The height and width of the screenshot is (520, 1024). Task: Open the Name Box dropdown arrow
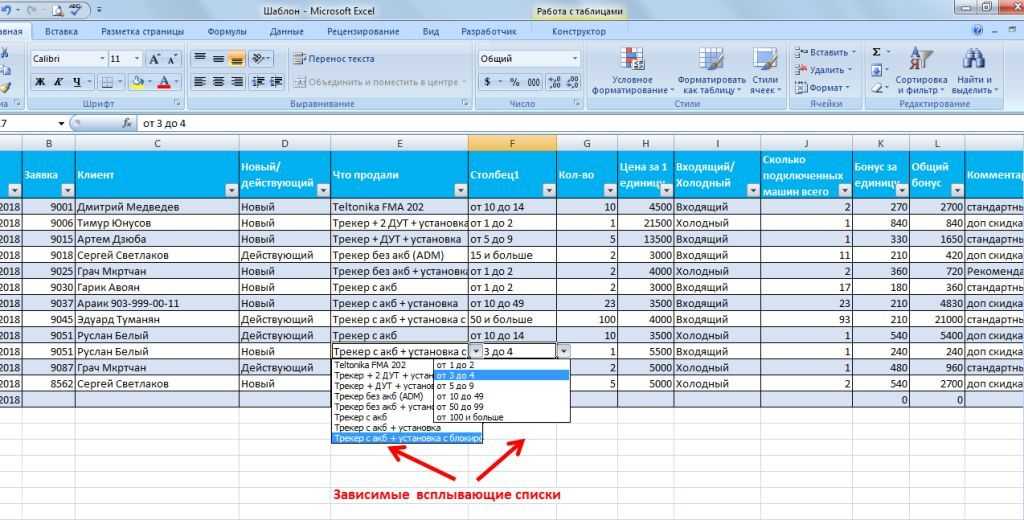(61, 123)
